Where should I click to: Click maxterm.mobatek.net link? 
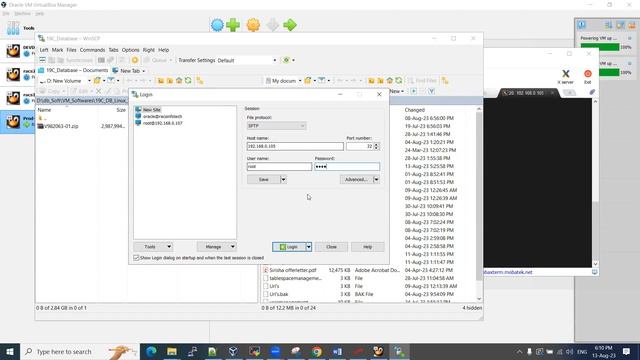tap(508, 272)
